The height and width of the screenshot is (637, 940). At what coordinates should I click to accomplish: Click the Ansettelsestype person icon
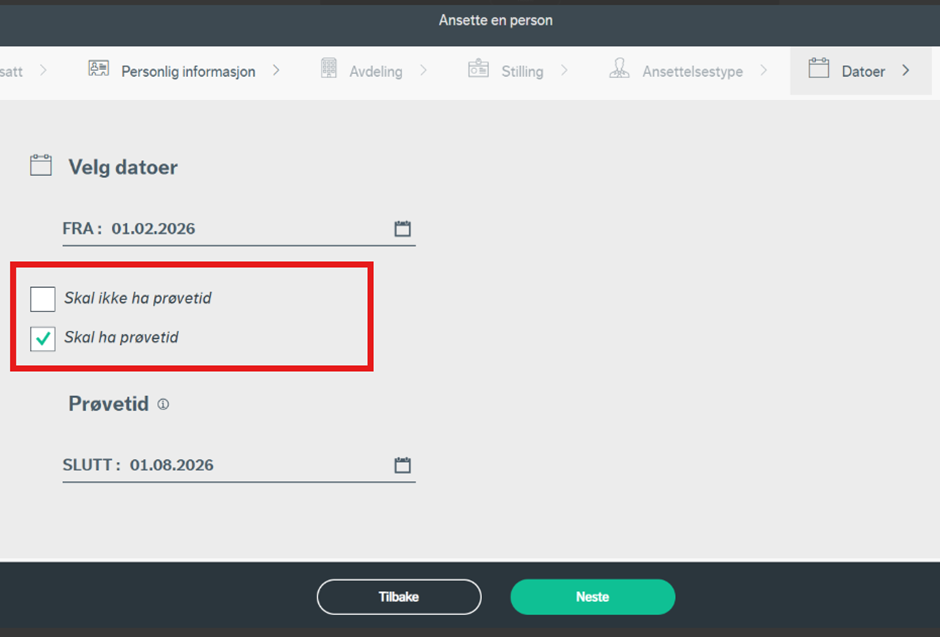[x=620, y=70]
